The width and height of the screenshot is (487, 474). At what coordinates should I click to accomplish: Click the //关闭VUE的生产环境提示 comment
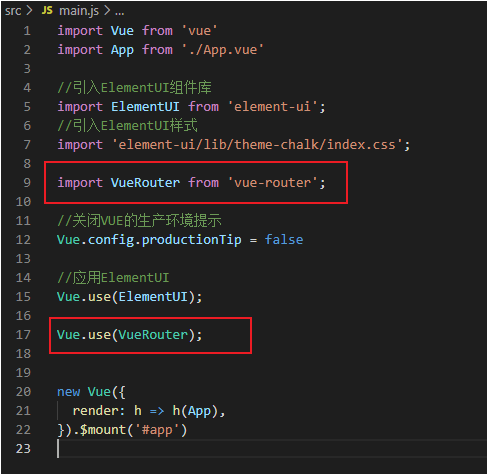click(x=139, y=221)
